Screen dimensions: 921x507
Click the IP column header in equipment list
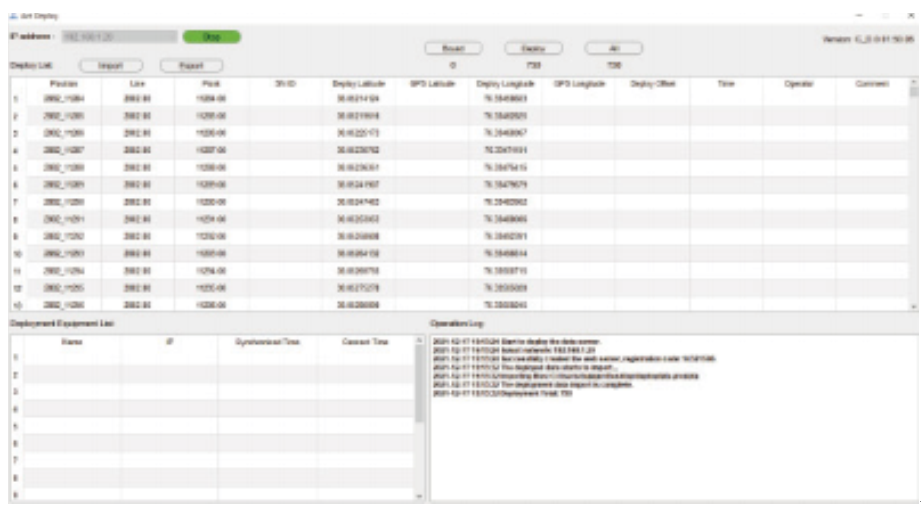pos(169,342)
